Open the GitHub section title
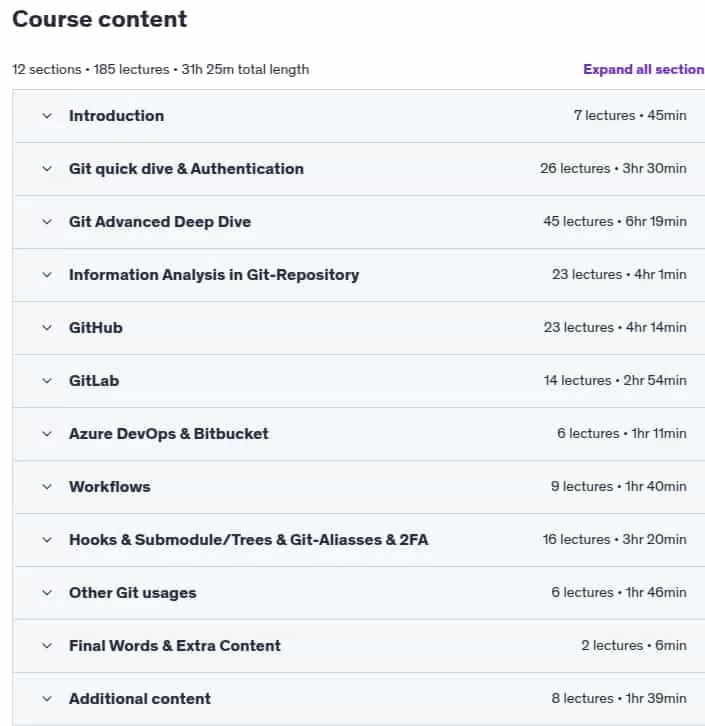 point(96,328)
